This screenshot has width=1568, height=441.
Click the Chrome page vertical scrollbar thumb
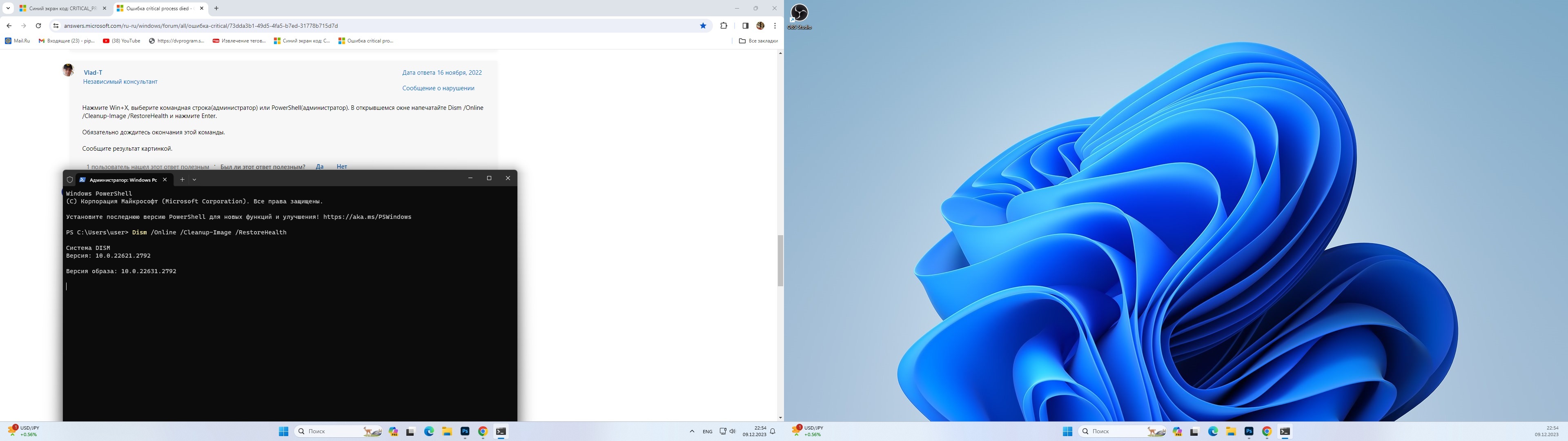(780, 260)
